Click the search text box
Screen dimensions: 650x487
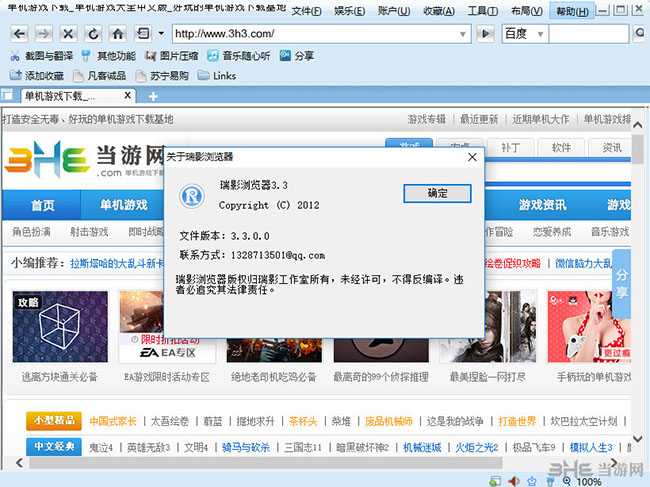click(589, 34)
